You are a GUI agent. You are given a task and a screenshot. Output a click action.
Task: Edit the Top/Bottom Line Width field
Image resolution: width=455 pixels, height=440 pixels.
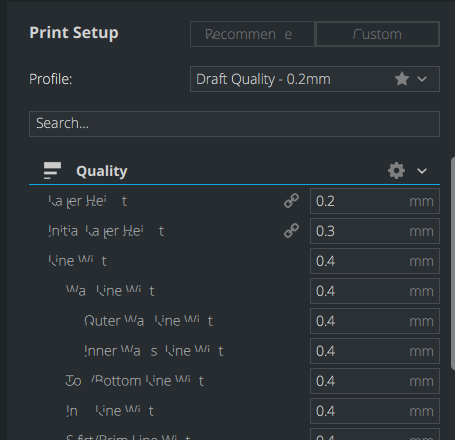pos(375,381)
